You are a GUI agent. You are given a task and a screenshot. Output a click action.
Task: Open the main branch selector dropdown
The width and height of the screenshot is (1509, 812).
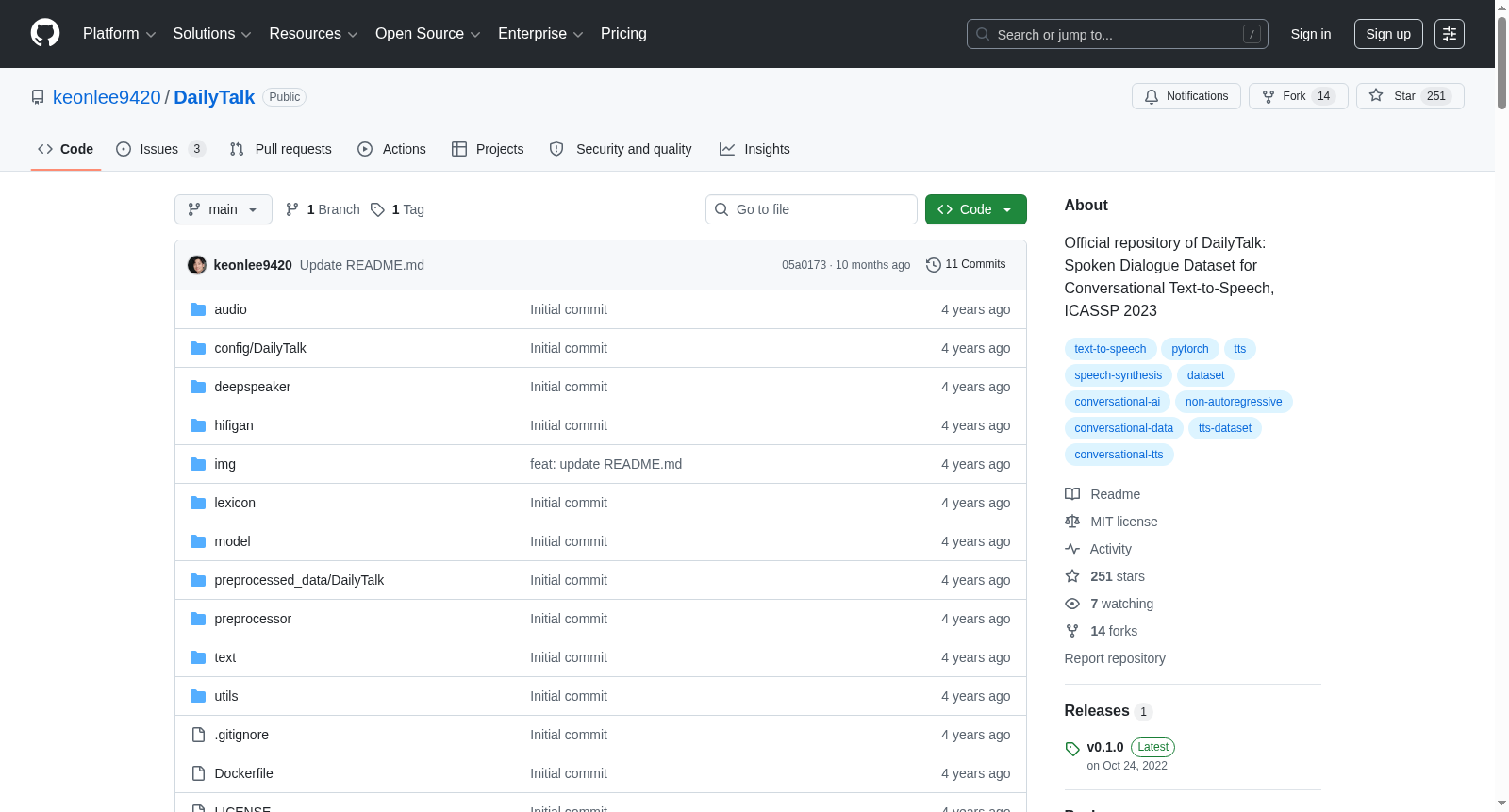224,209
